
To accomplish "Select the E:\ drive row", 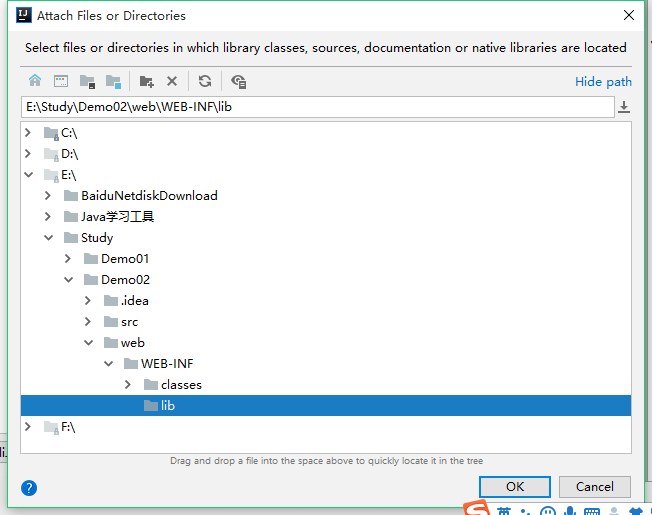I will pyautogui.click(x=326, y=175).
